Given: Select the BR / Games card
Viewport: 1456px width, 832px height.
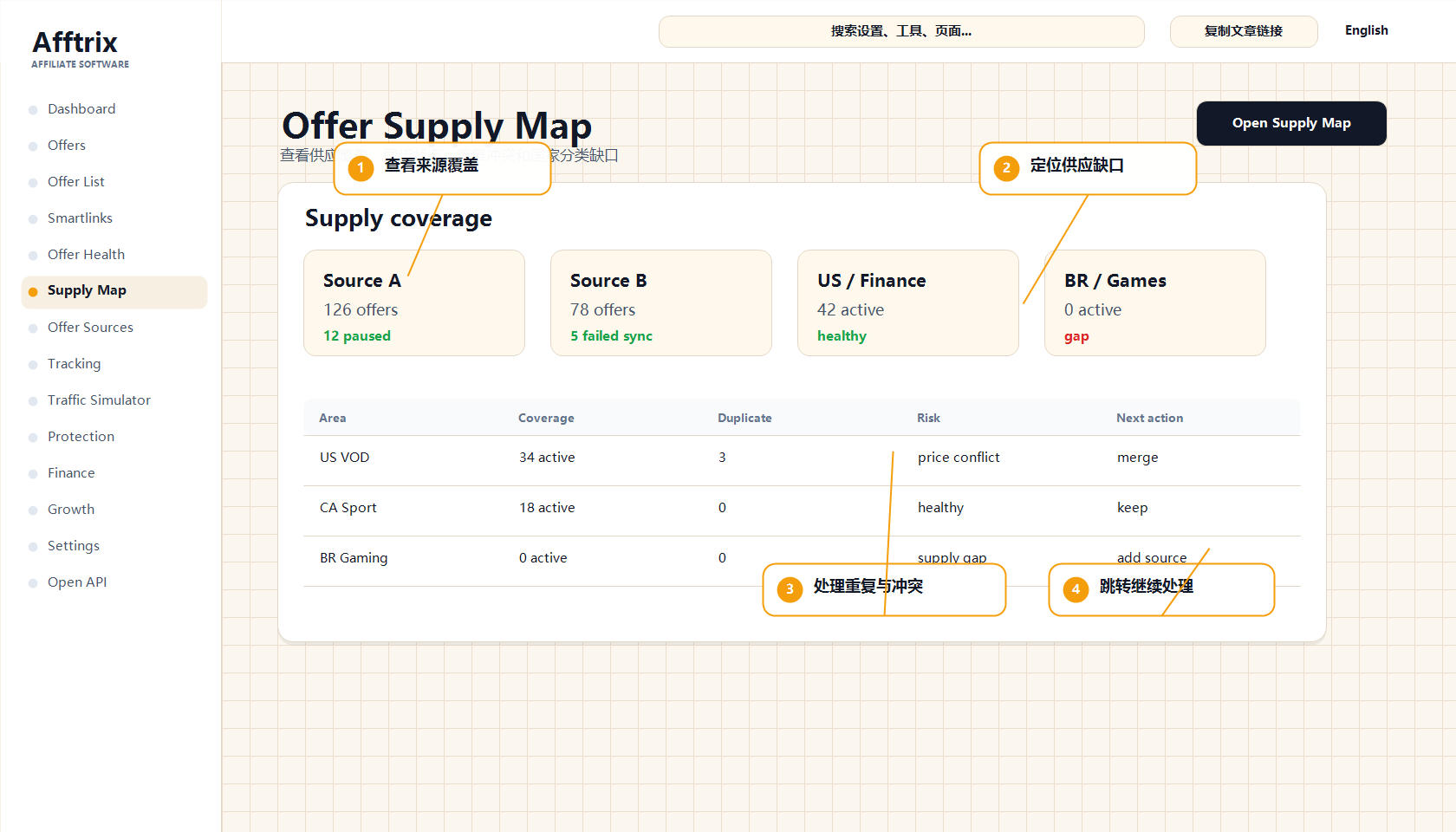Looking at the screenshot, I should point(1155,303).
